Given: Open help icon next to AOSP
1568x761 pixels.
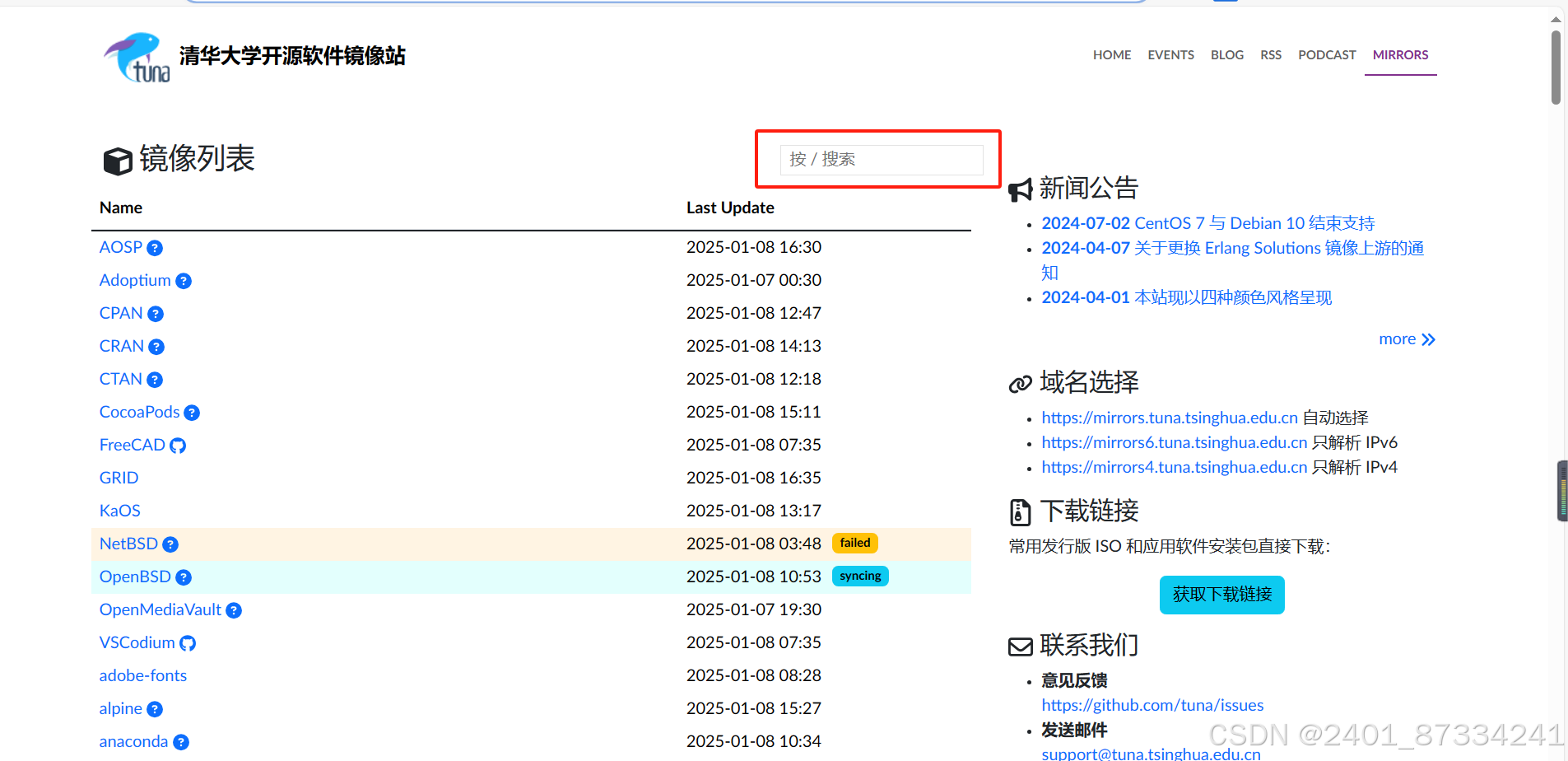Looking at the screenshot, I should click(155, 248).
